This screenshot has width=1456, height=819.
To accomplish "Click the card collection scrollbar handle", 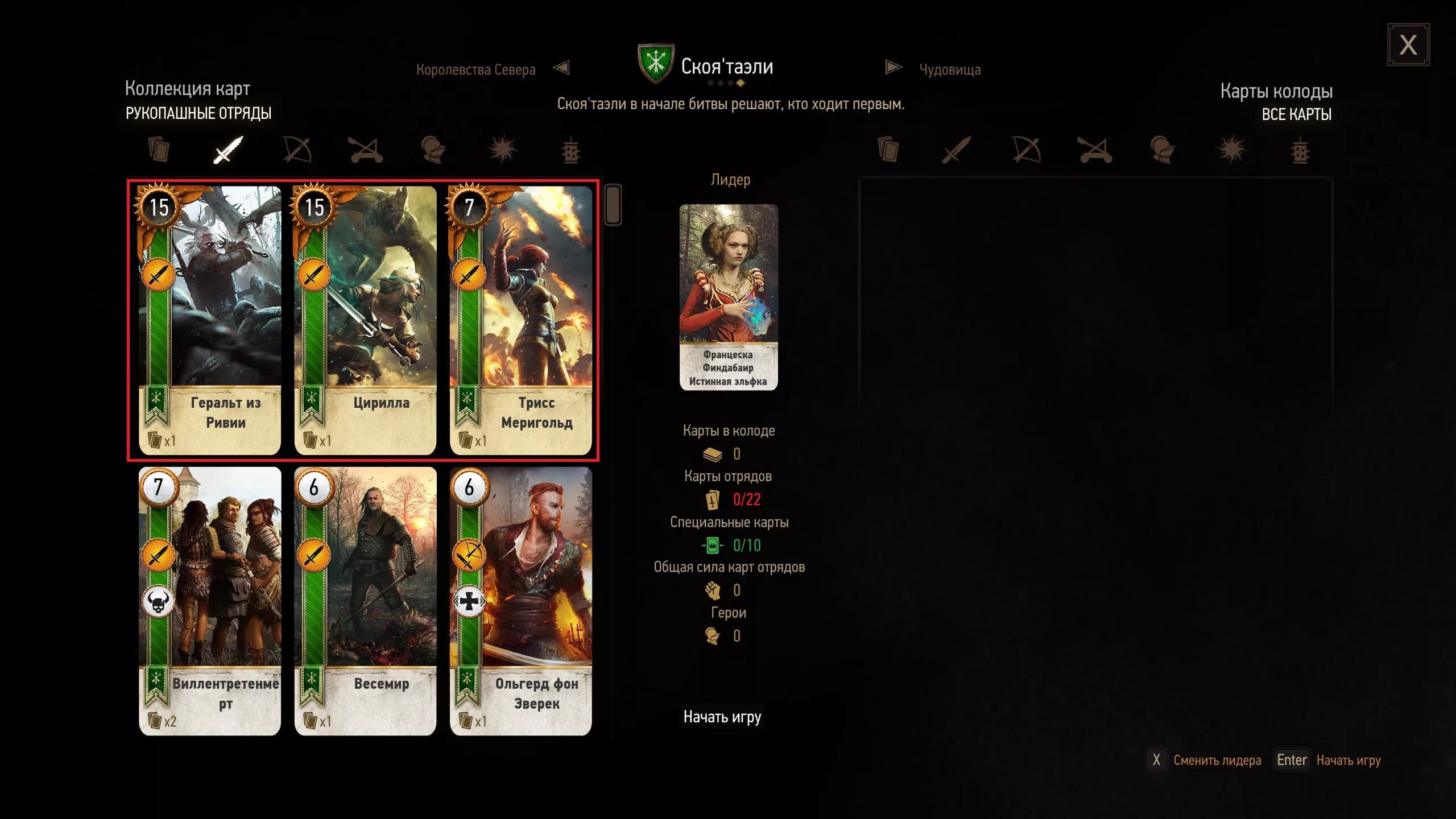I will pos(613,205).
